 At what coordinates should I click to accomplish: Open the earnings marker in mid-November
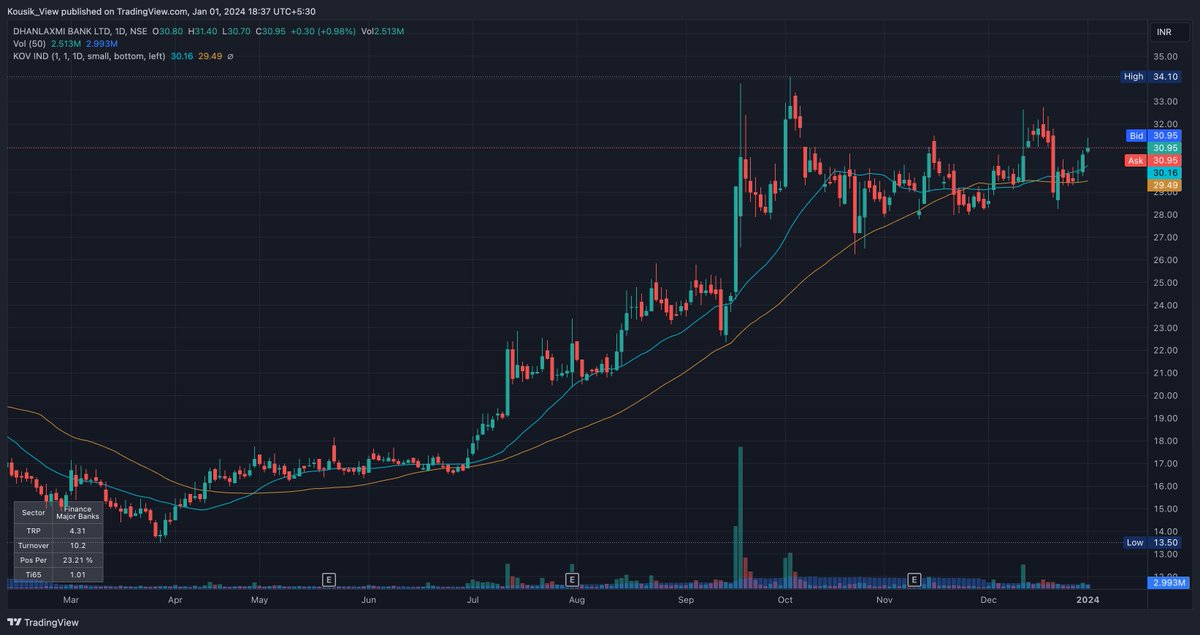coord(913,579)
